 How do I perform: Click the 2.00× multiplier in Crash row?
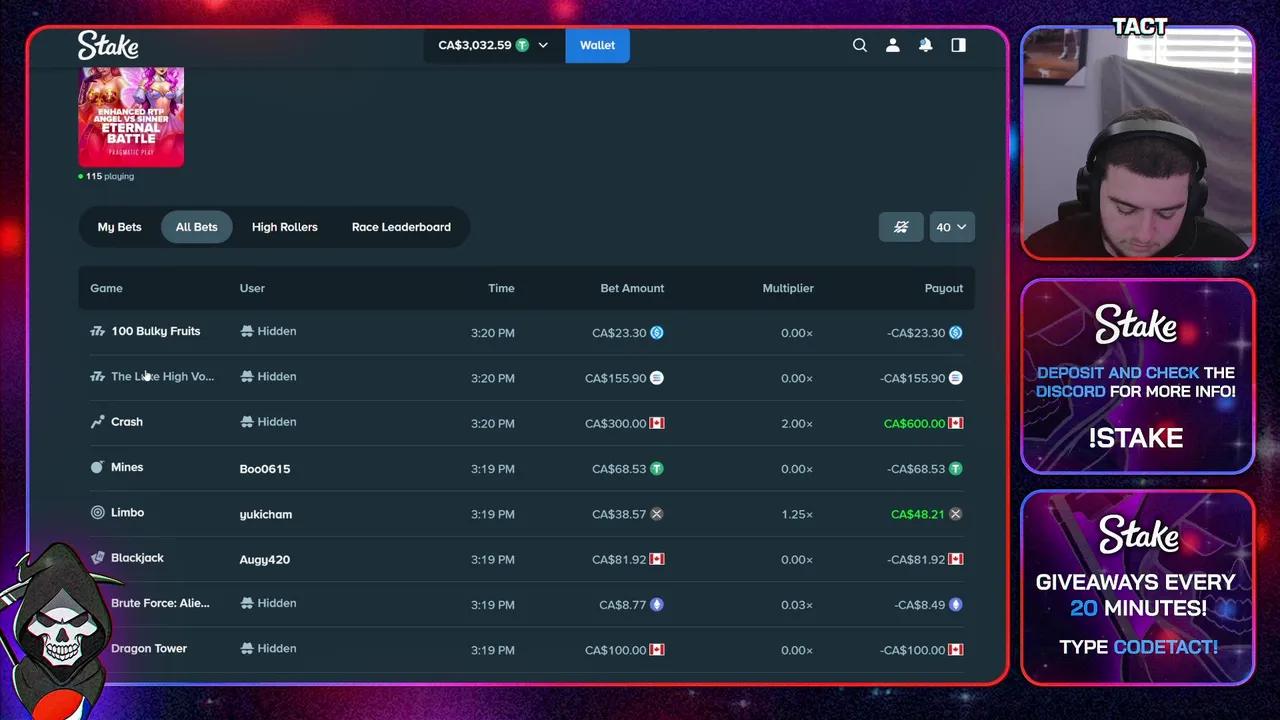pos(797,424)
